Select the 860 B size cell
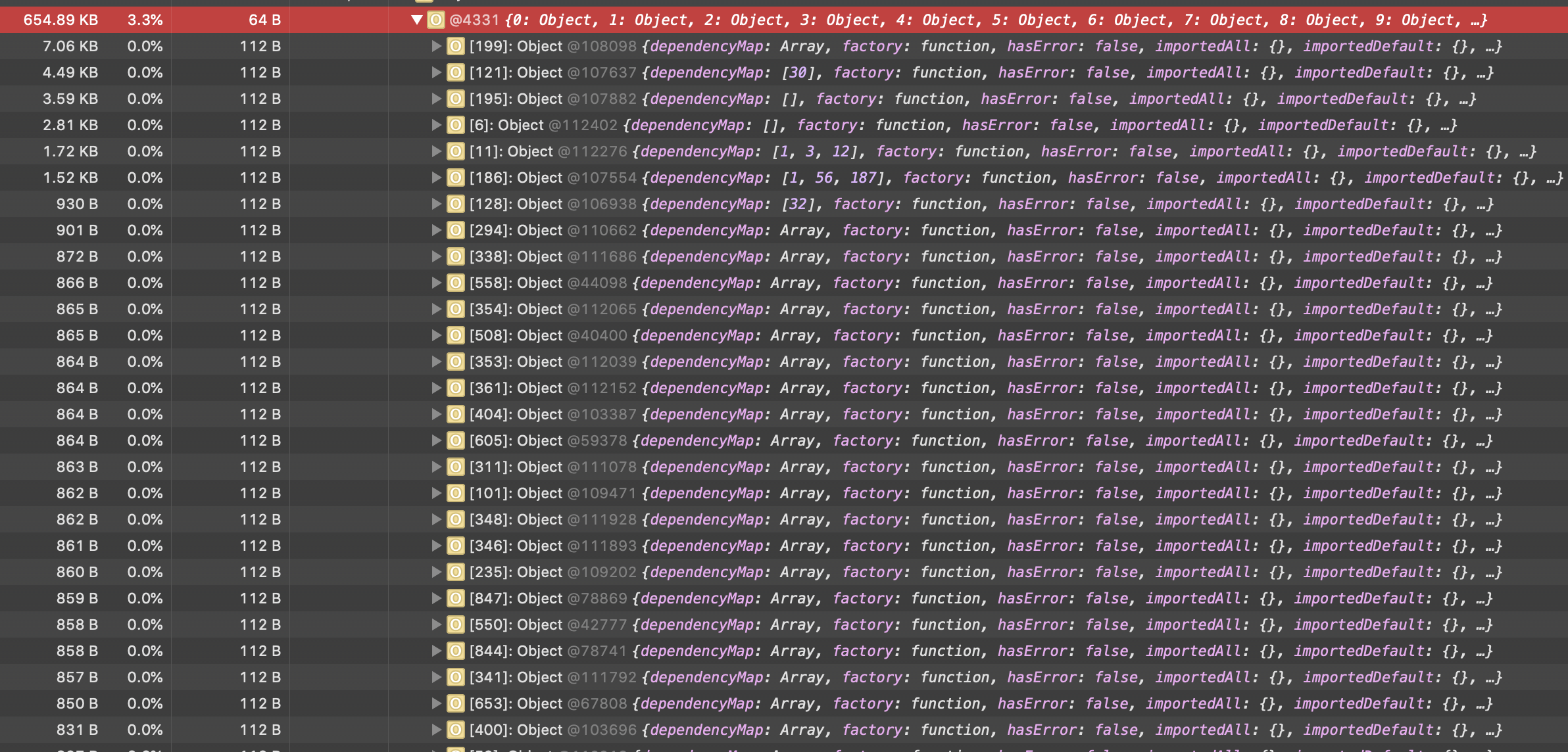1568x752 pixels. (x=77, y=572)
